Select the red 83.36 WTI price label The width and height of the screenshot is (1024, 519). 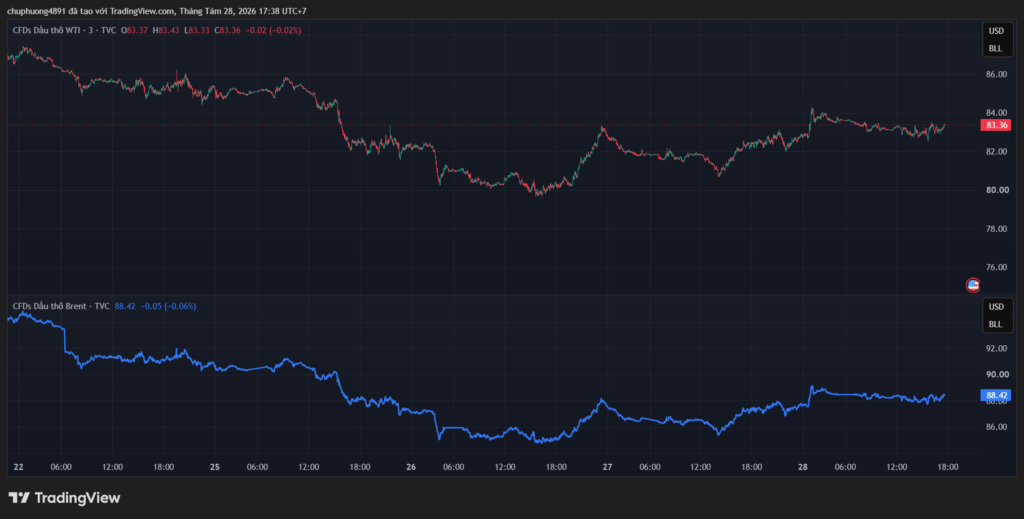pyautogui.click(x=995, y=125)
